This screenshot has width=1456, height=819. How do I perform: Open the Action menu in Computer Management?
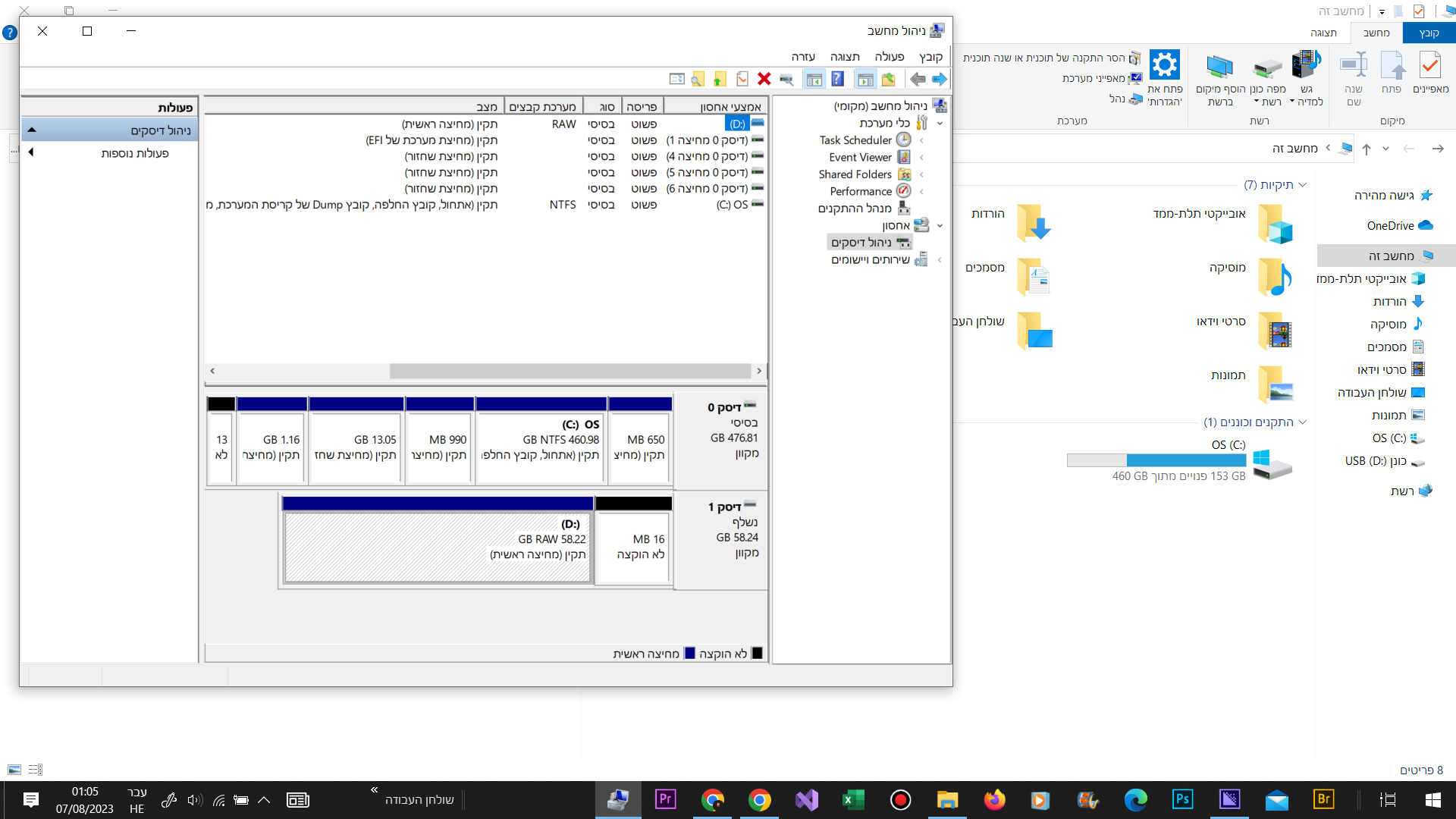coord(890,57)
